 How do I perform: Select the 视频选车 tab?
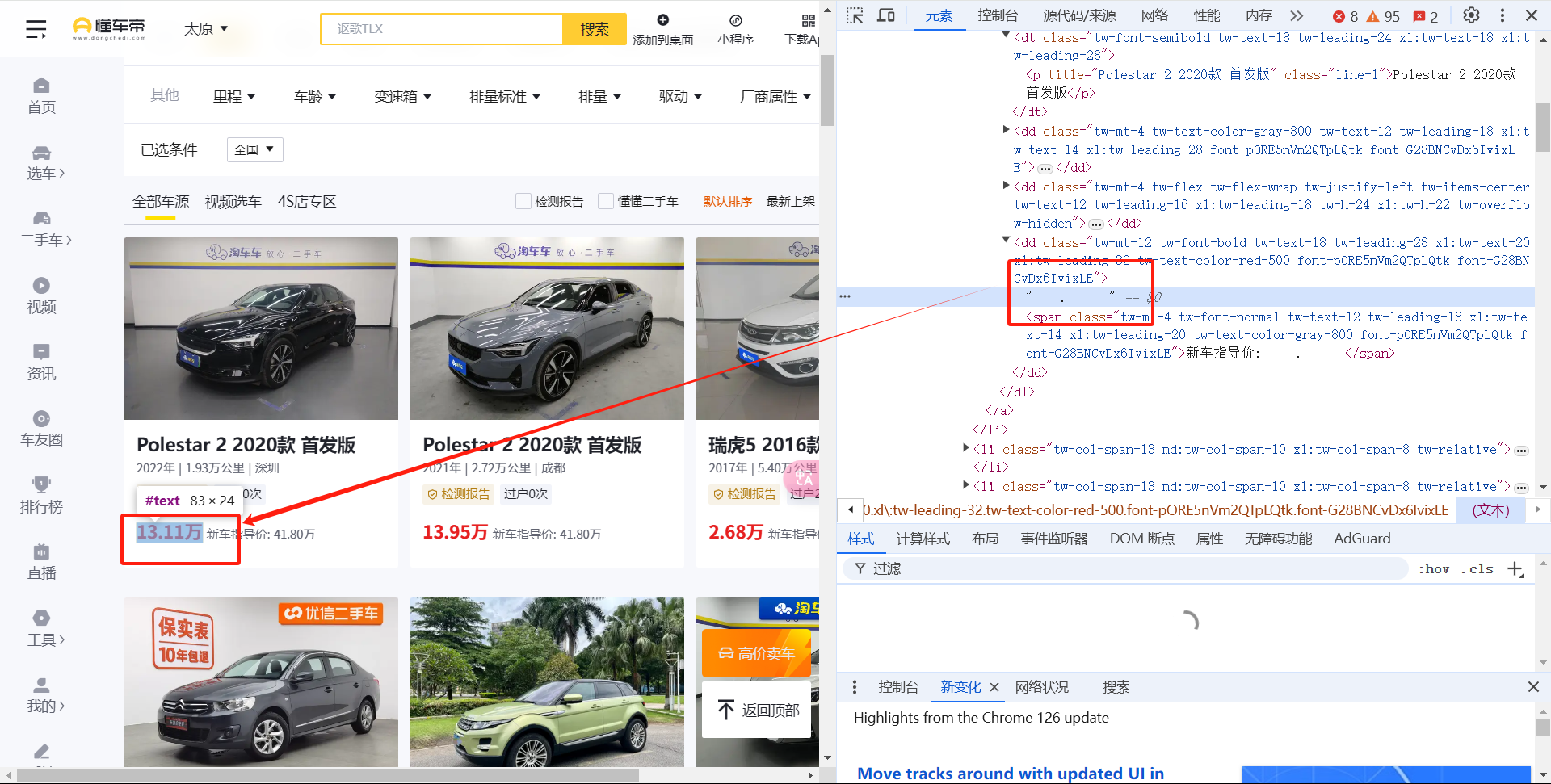tap(233, 202)
